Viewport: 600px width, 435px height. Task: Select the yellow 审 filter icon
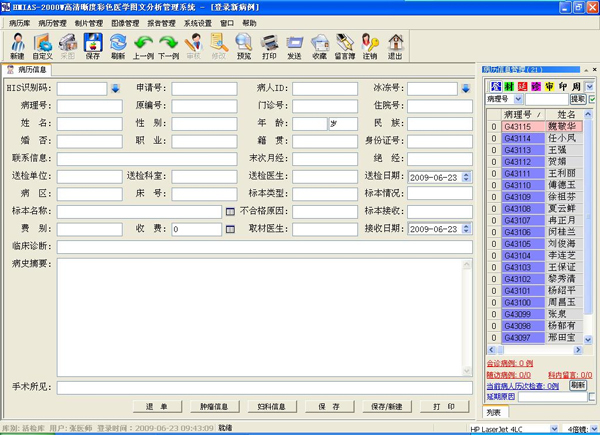point(549,87)
